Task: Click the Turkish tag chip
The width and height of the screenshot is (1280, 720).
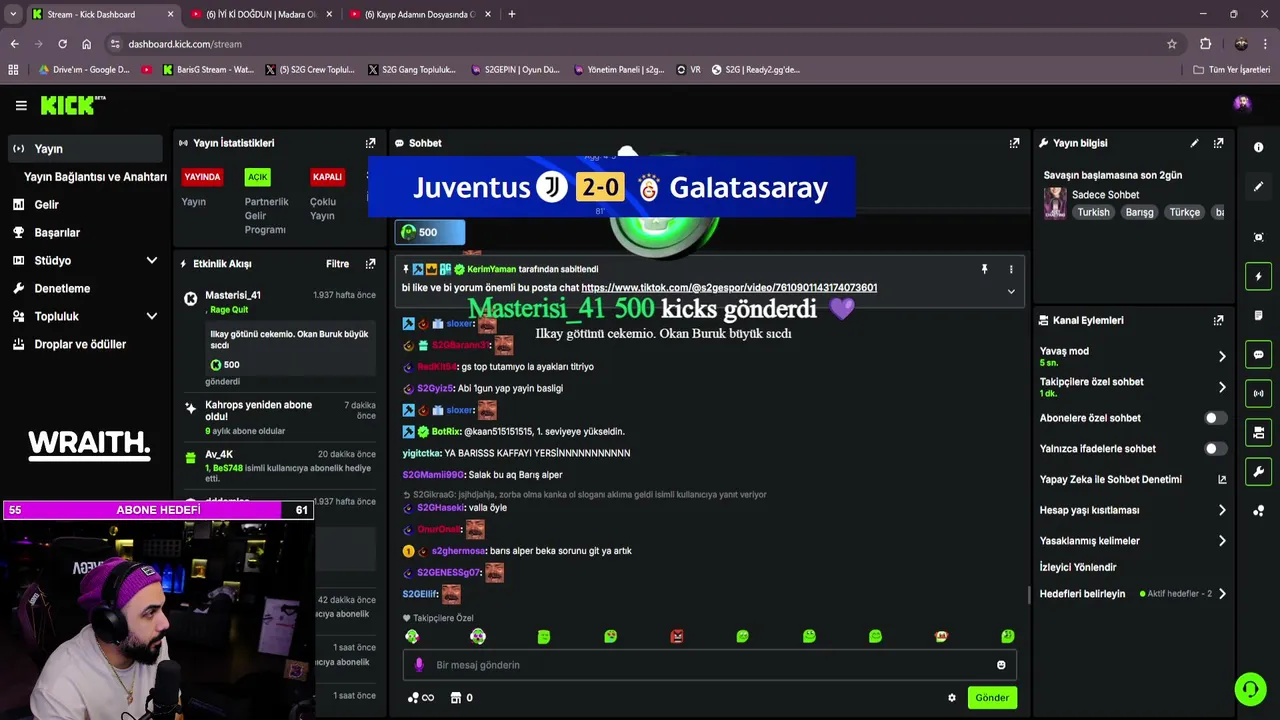Action: point(1093,212)
